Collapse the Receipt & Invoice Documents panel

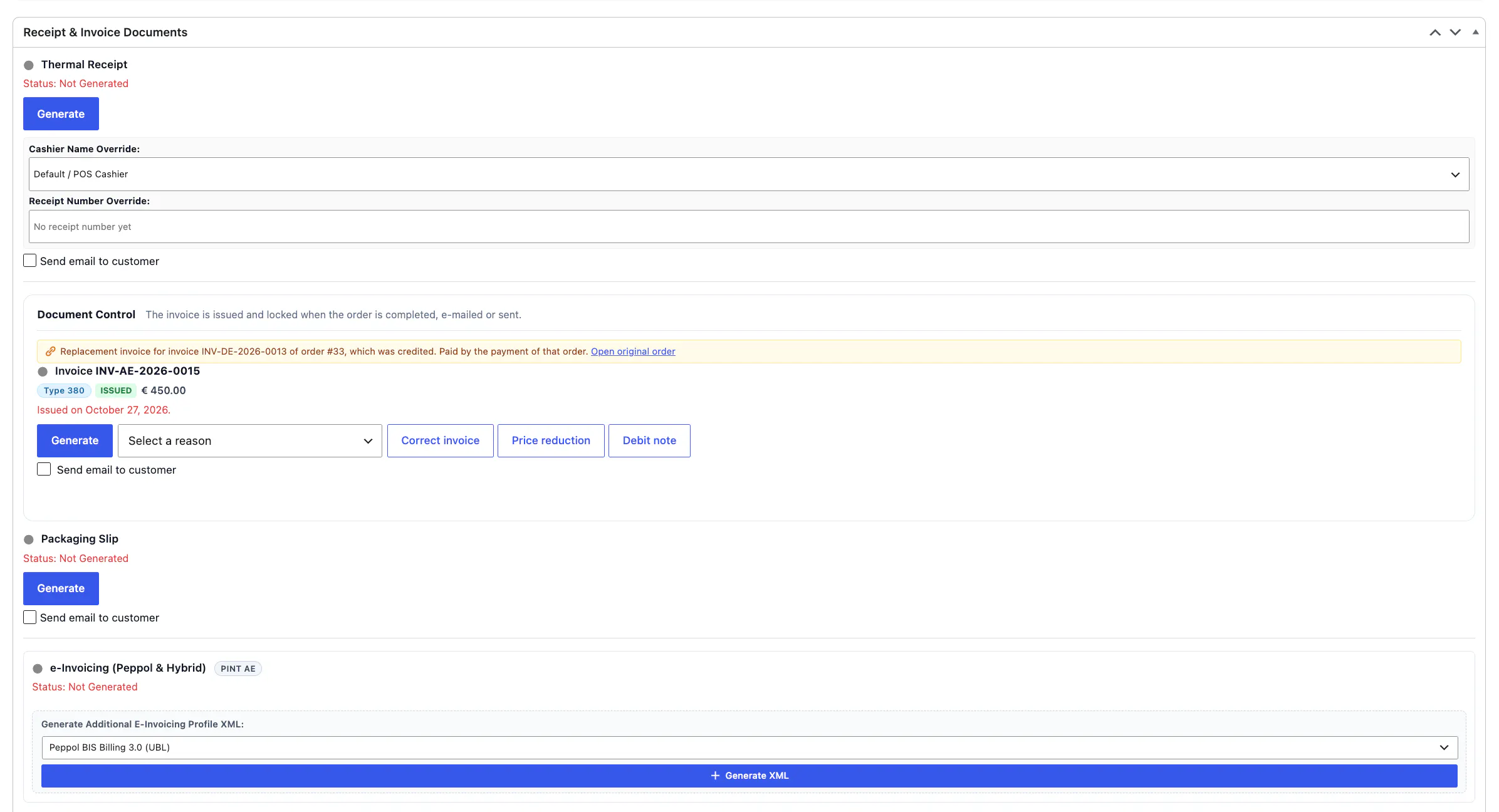coord(1475,32)
